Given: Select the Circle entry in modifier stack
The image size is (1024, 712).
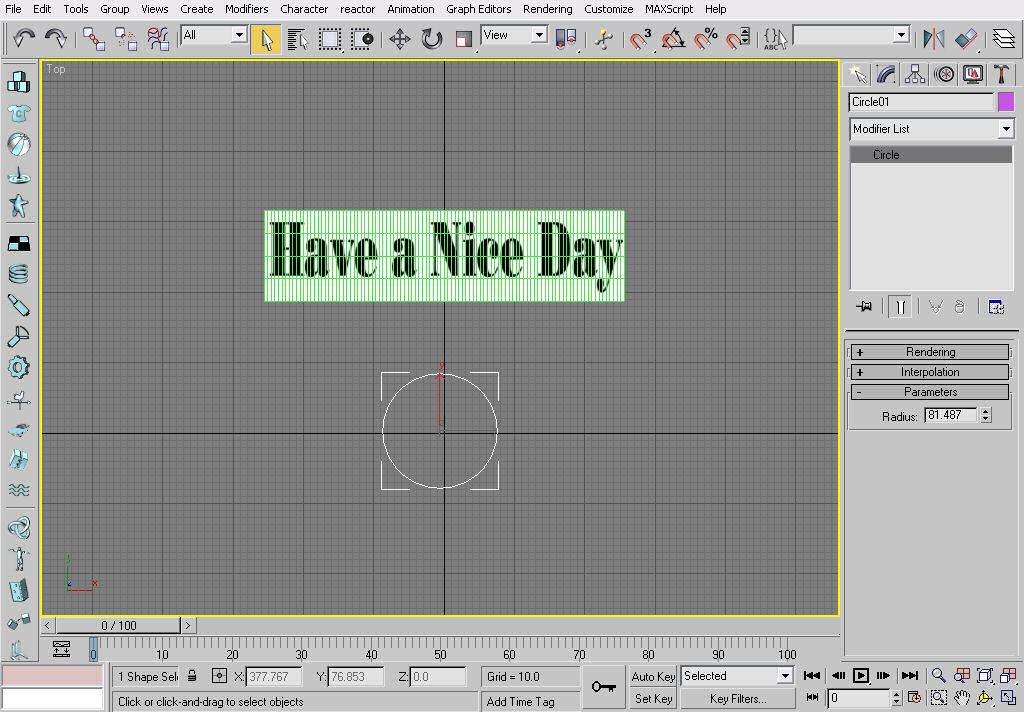Looking at the screenshot, I should point(931,155).
